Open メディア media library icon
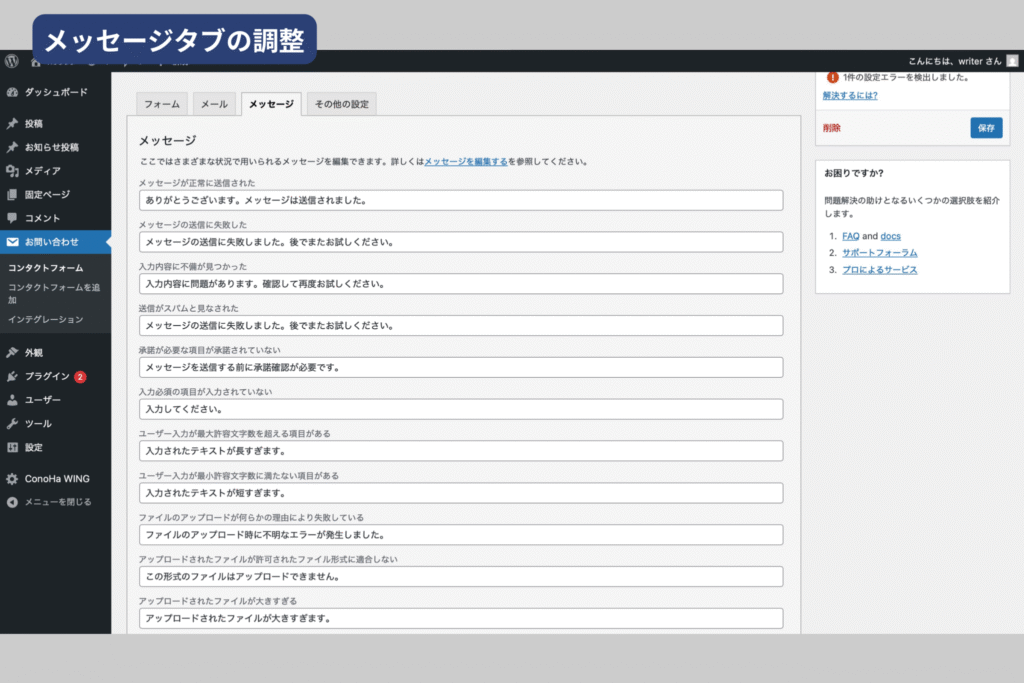This screenshot has height=683, width=1024. click(12, 171)
